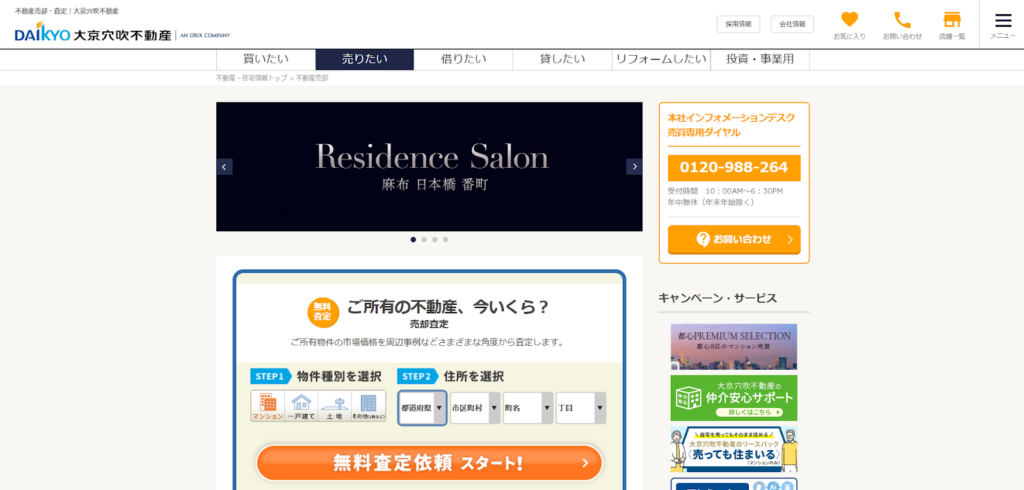Open the store list icon

point(952,25)
